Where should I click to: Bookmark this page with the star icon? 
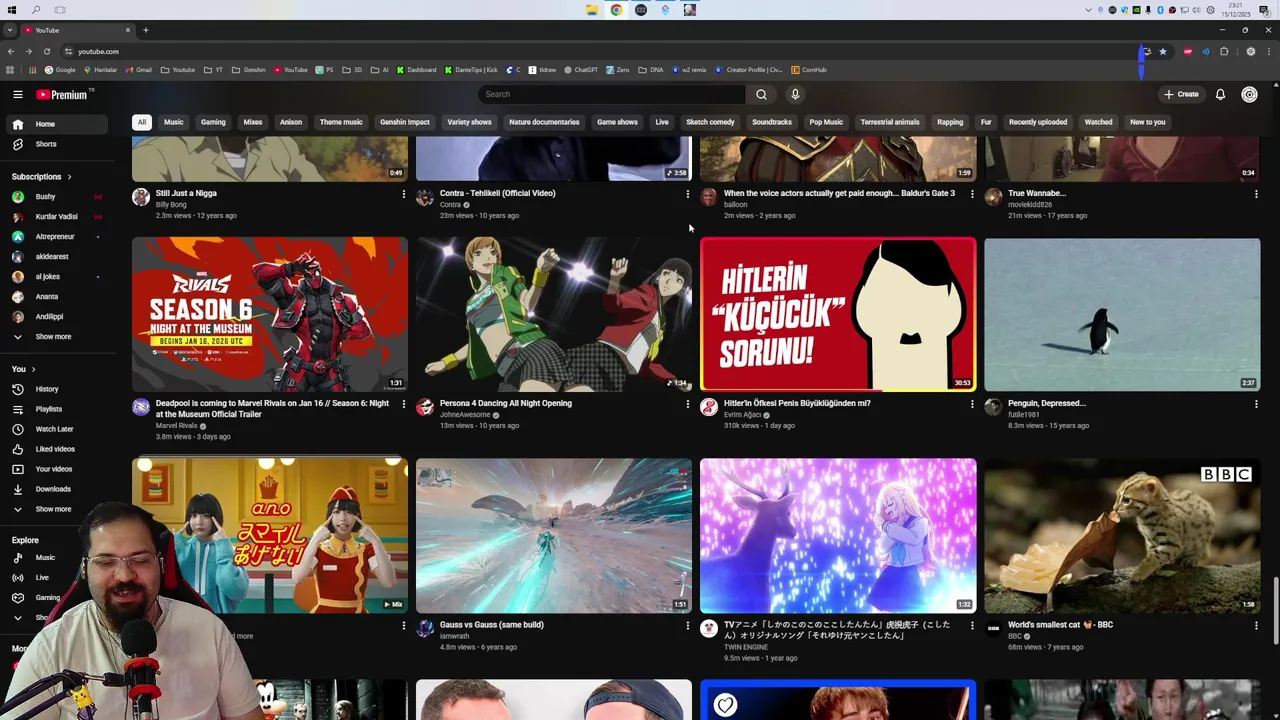pos(1163,51)
